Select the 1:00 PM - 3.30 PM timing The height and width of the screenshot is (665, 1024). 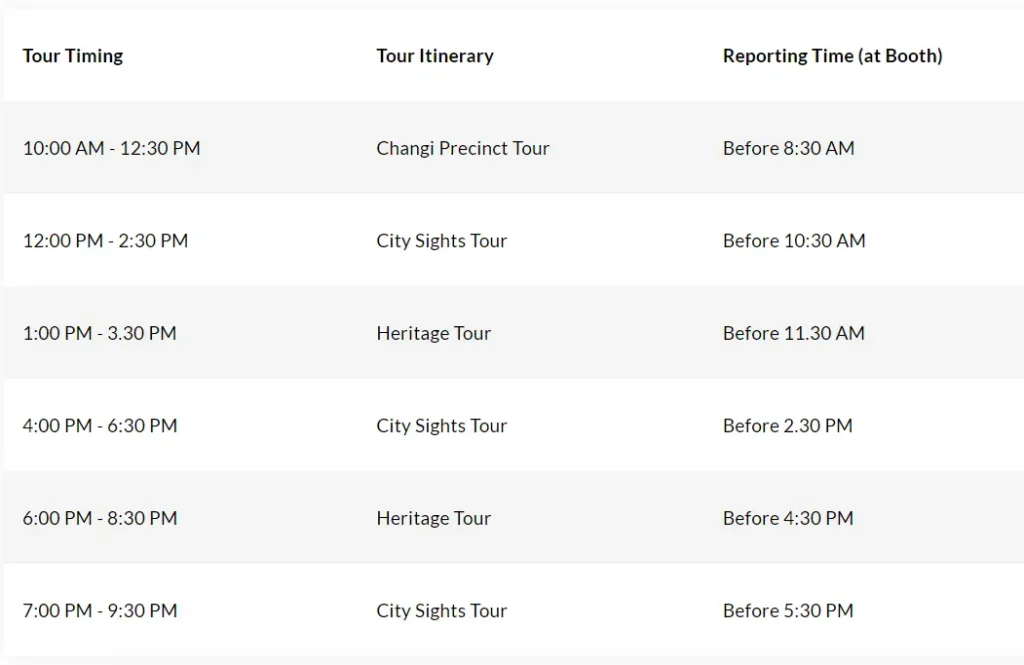tap(99, 333)
